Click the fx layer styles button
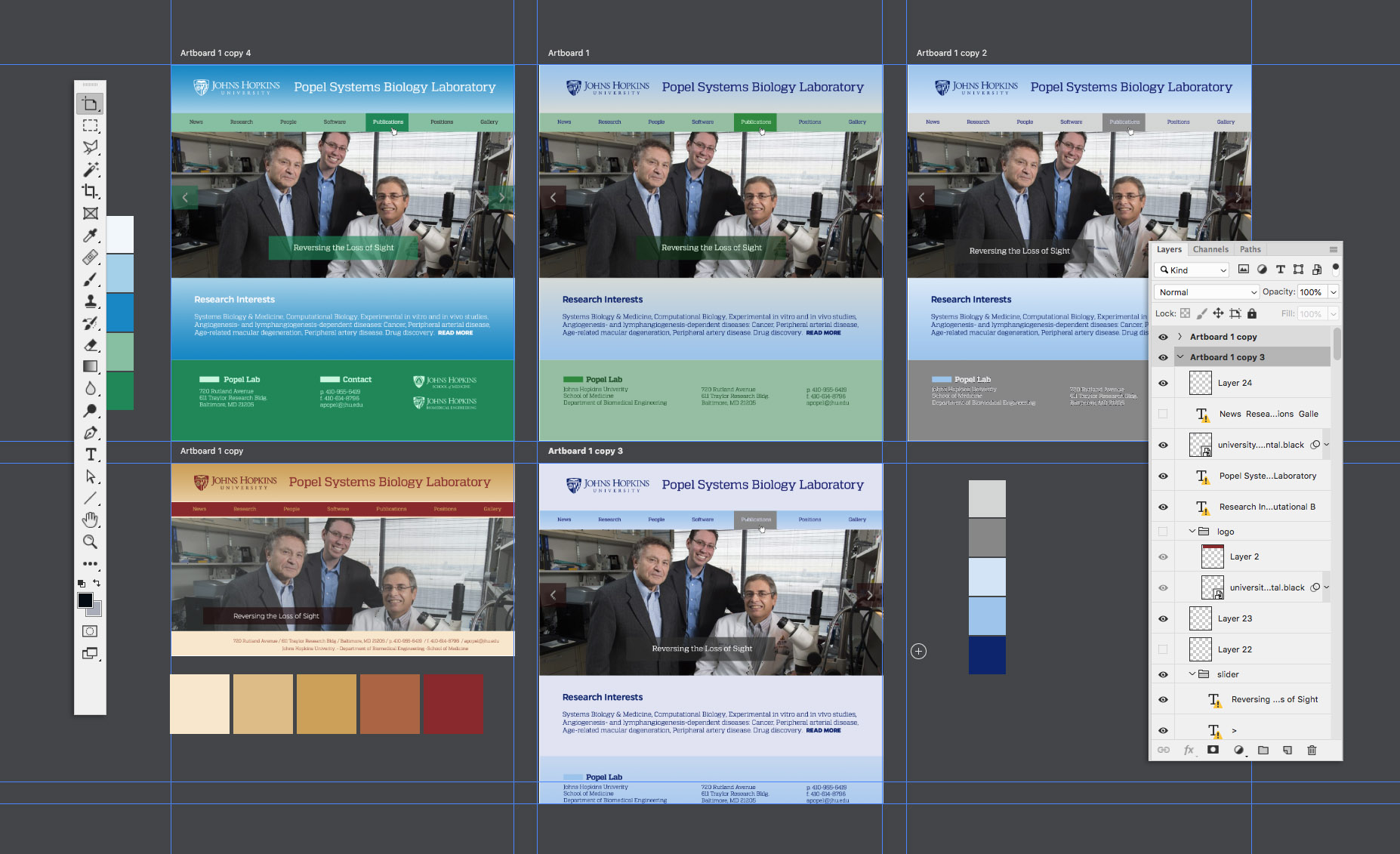 (1189, 750)
